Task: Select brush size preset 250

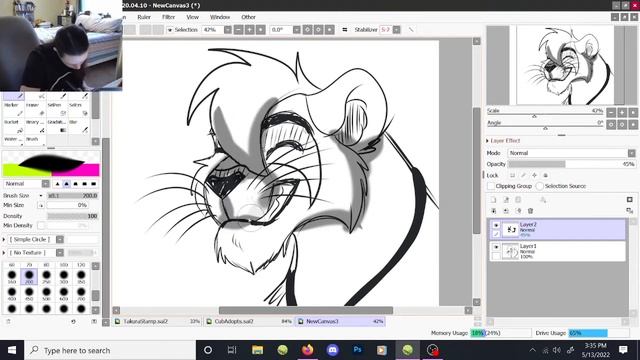Action: (47, 276)
